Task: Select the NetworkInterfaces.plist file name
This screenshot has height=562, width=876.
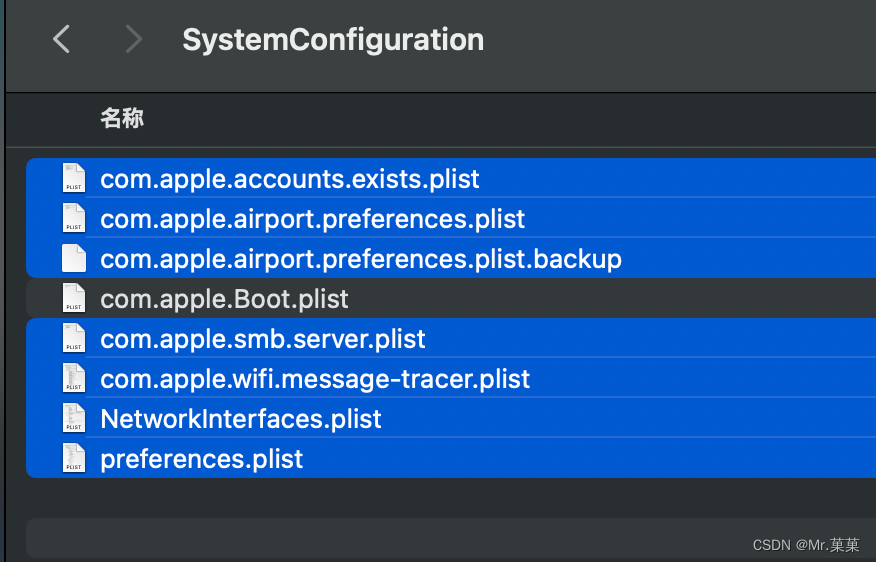Action: click(241, 419)
